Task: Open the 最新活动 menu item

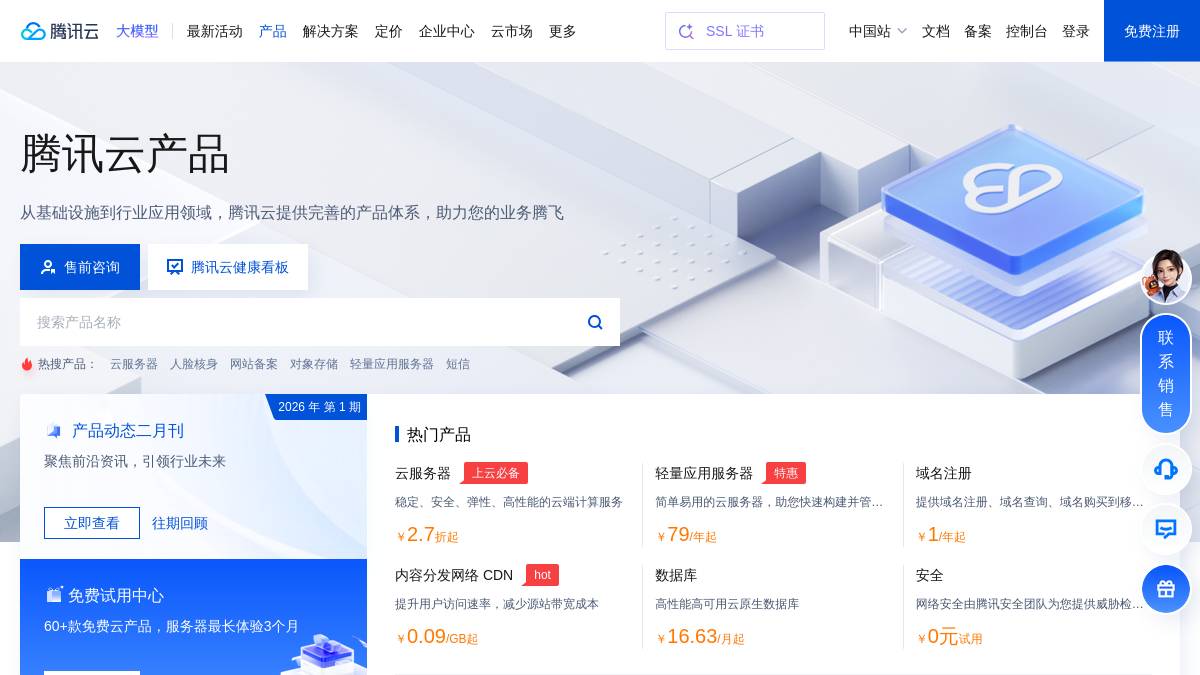Action: 215,31
